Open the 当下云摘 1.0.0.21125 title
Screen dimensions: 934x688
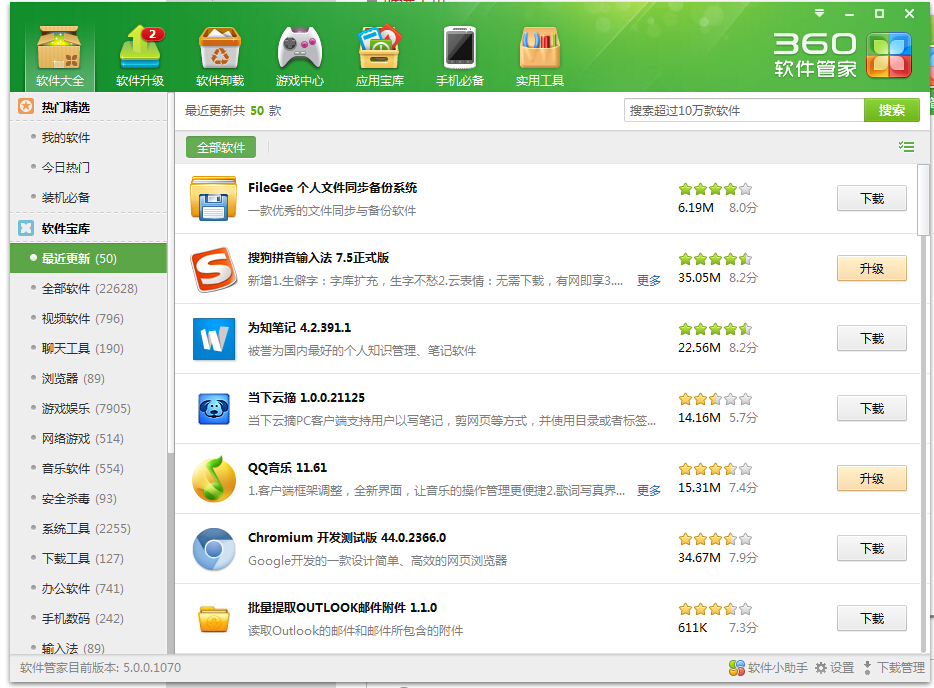coord(306,397)
